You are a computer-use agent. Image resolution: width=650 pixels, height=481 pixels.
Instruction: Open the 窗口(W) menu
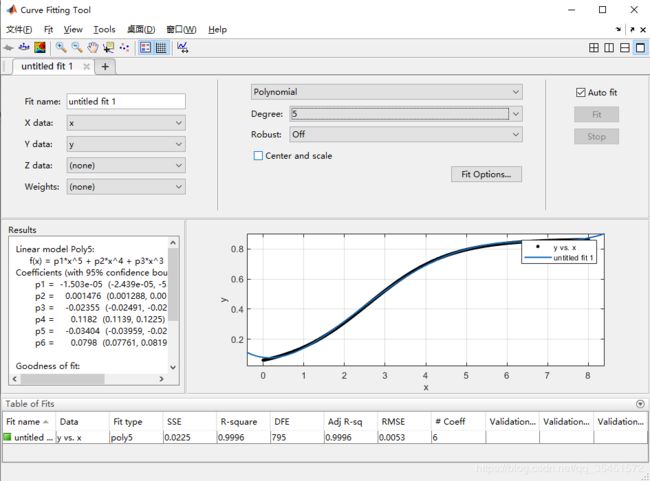tap(182, 29)
